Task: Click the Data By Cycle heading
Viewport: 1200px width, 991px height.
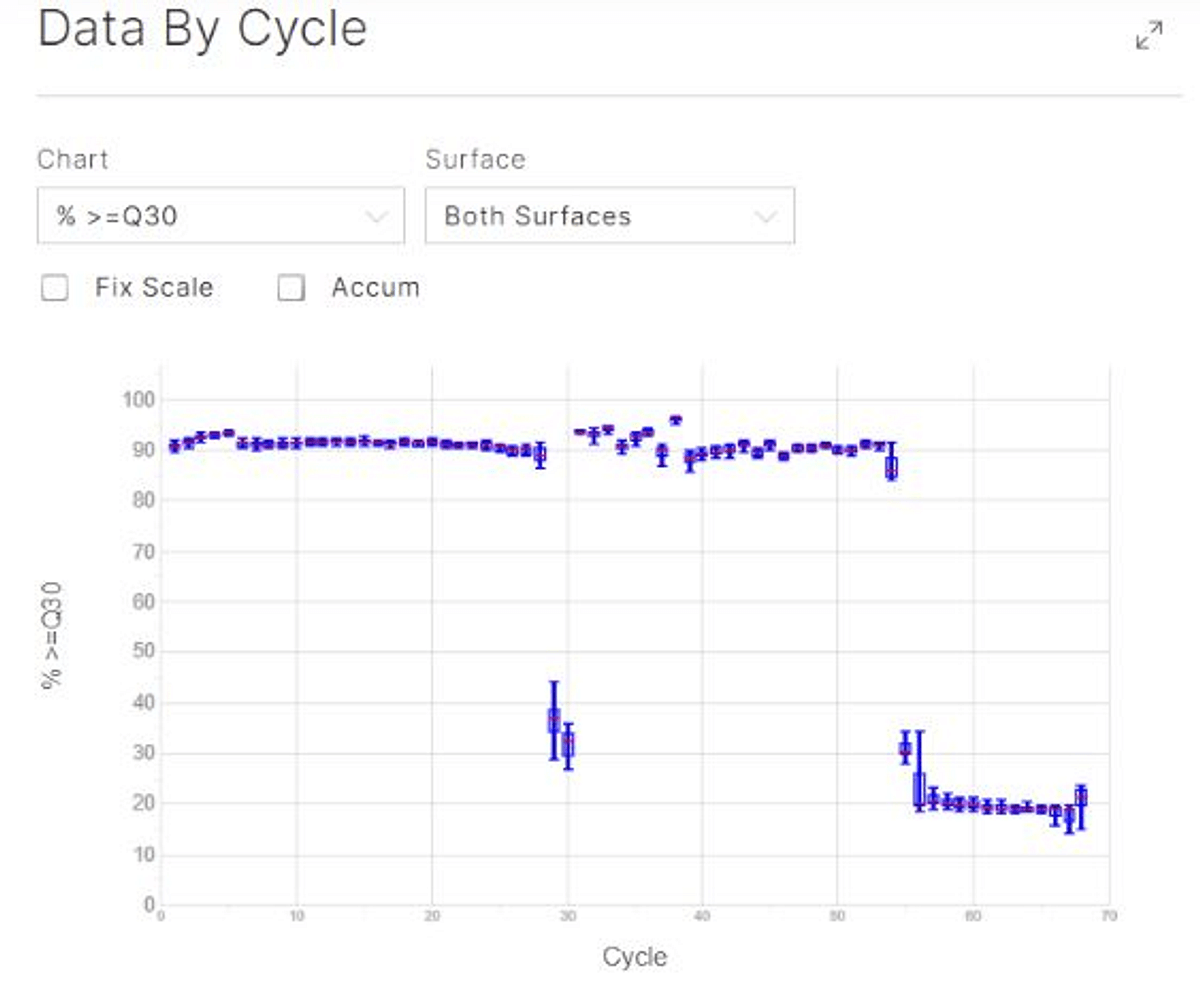Action: pos(202,28)
